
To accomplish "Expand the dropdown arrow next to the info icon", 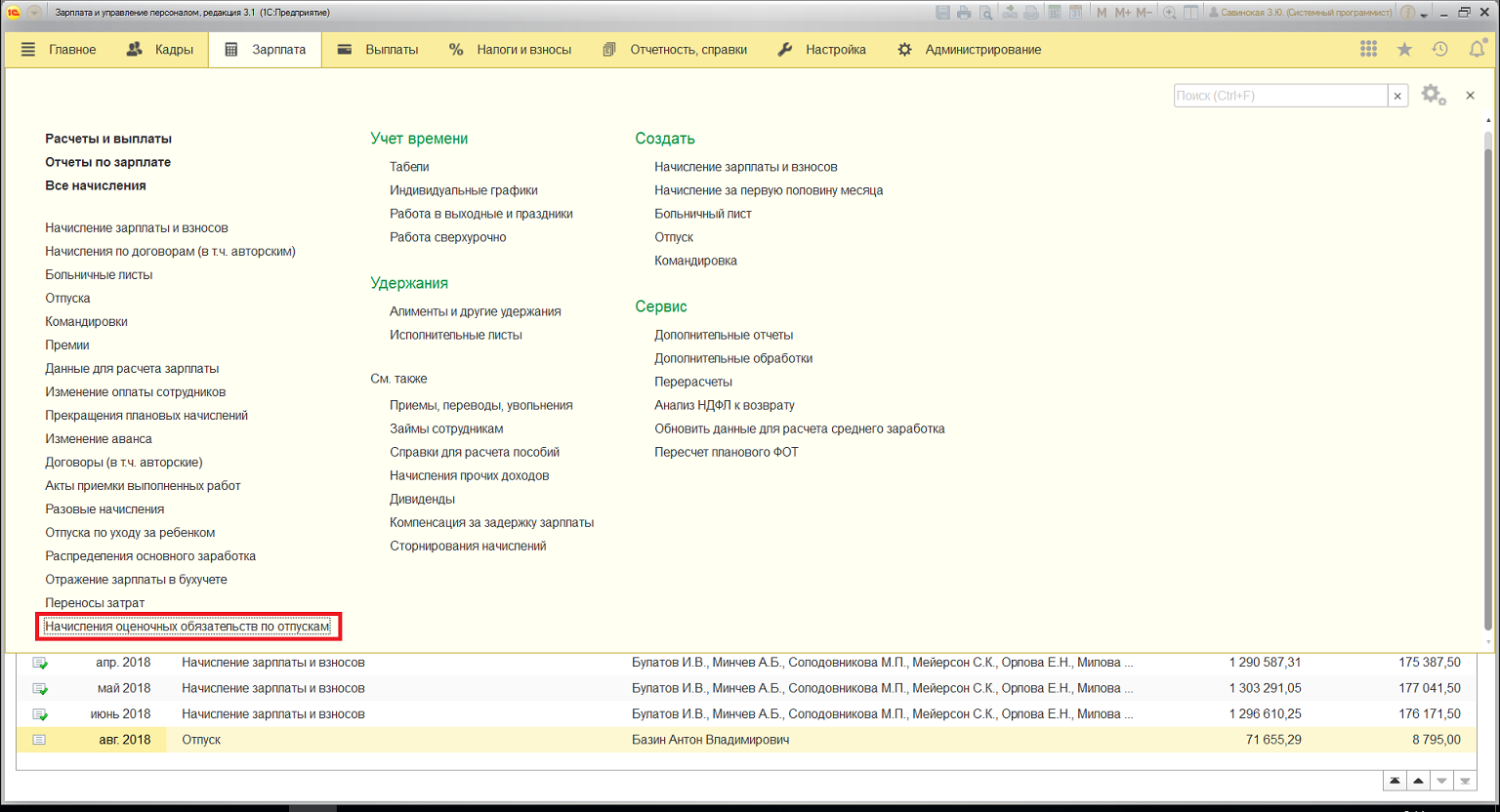I will tap(1424, 16).
